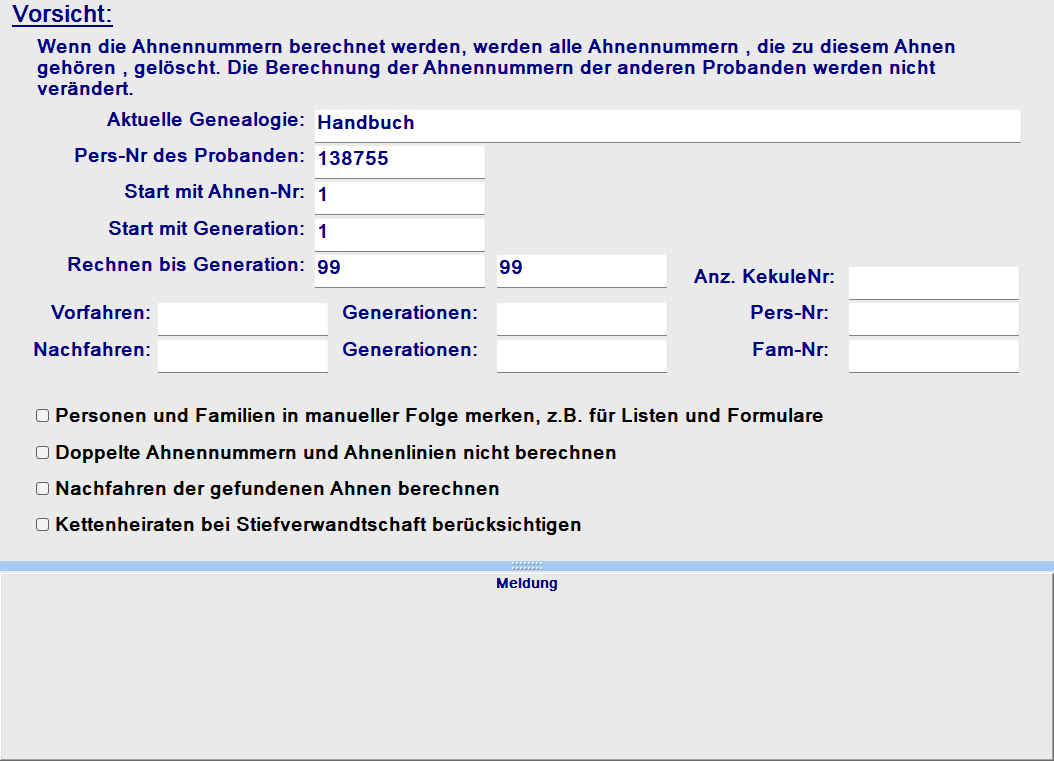
Task: Click the 'Pers-Nr des Probanden' field
Action: tap(399, 160)
